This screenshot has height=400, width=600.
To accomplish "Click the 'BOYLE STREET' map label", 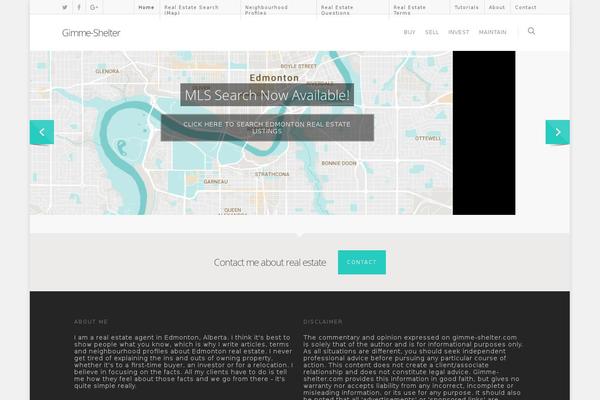I will (298, 66).
